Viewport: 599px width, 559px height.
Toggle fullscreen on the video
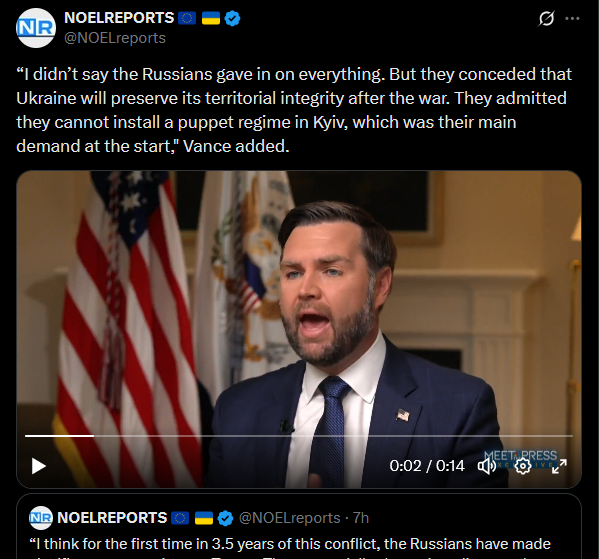coord(559,466)
